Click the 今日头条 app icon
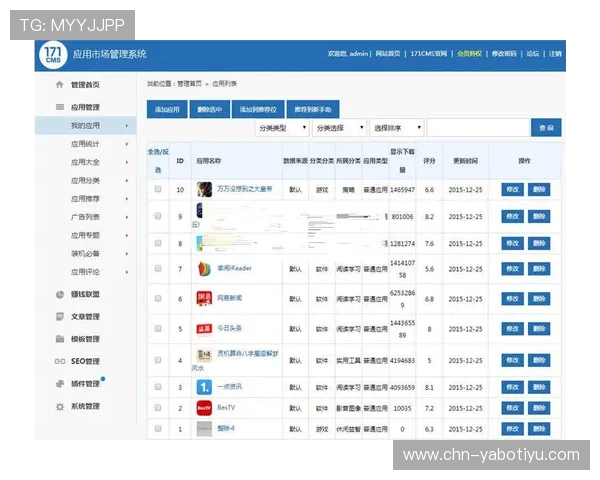Viewport: 600px width, 480px height. (x=204, y=329)
